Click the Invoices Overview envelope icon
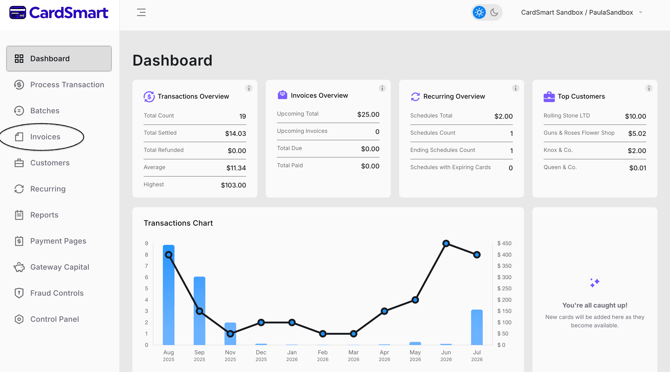The height and width of the screenshot is (372, 670). tap(282, 95)
